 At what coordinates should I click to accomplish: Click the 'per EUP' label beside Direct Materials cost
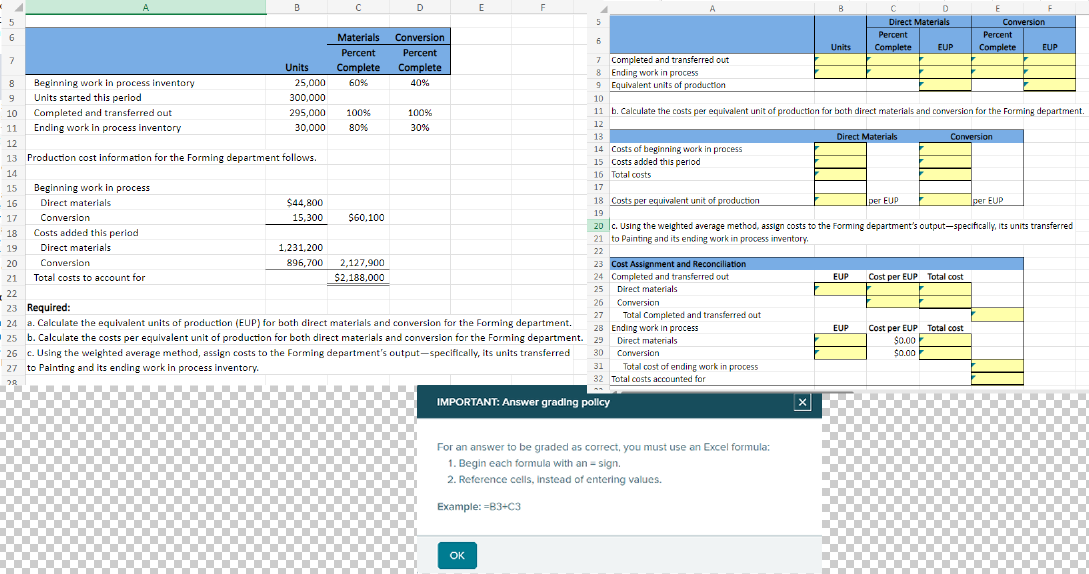pyautogui.click(x=883, y=200)
